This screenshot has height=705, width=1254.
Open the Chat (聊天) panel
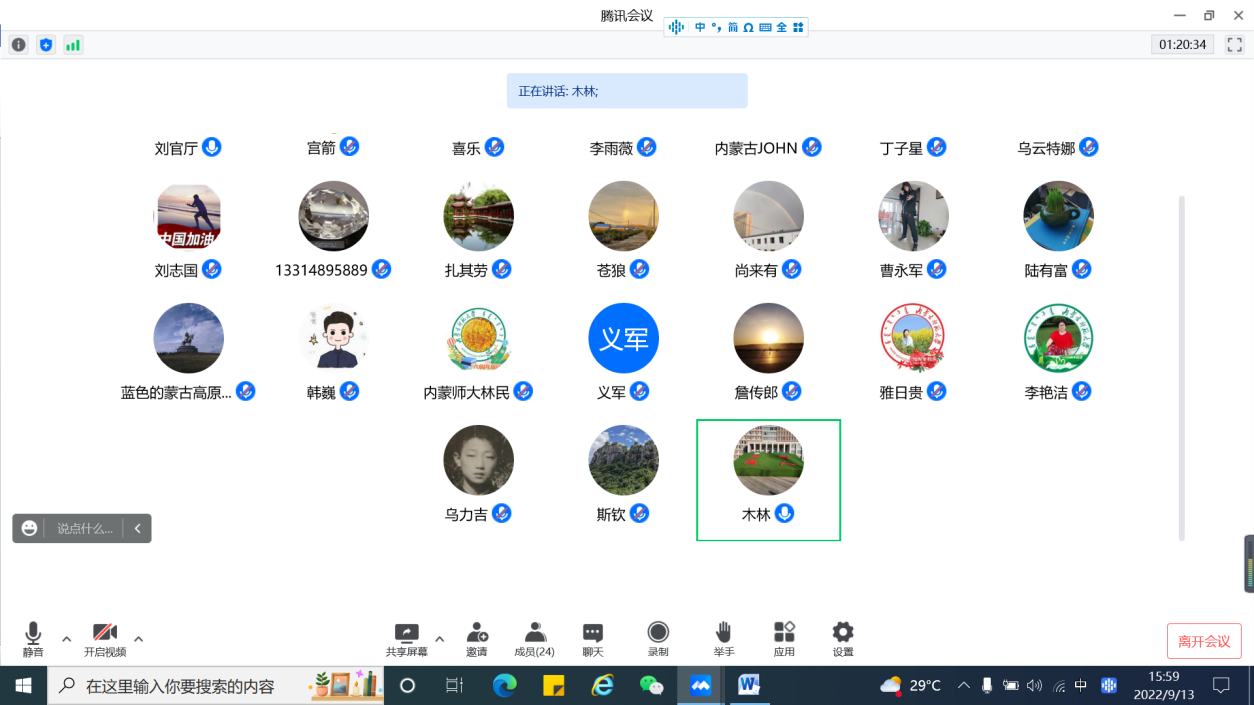point(593,638)
